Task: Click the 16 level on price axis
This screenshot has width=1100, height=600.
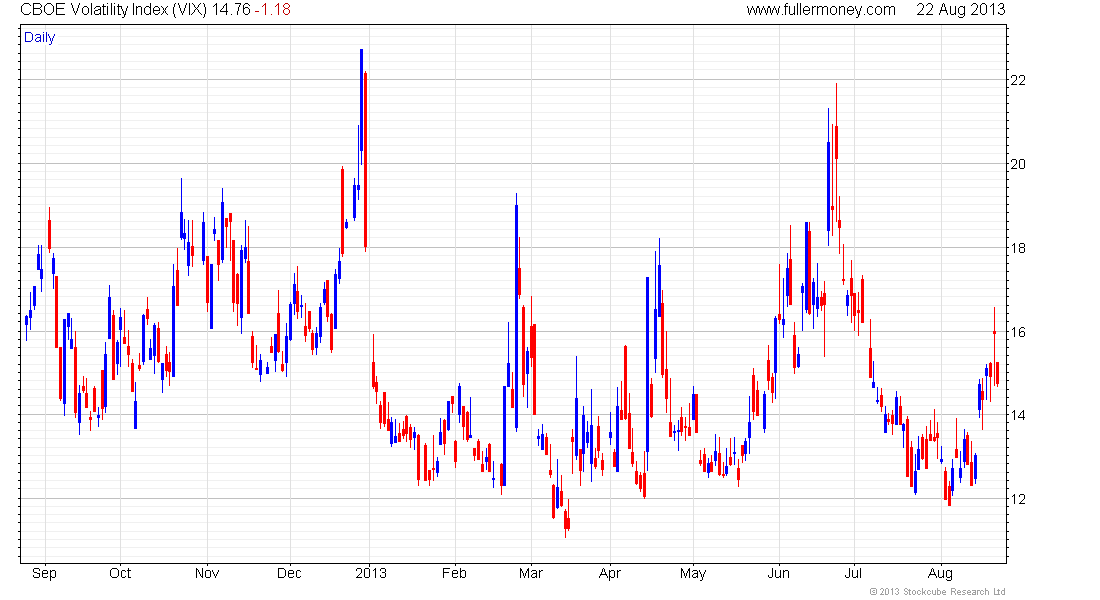Action: tap(1017, 332)
